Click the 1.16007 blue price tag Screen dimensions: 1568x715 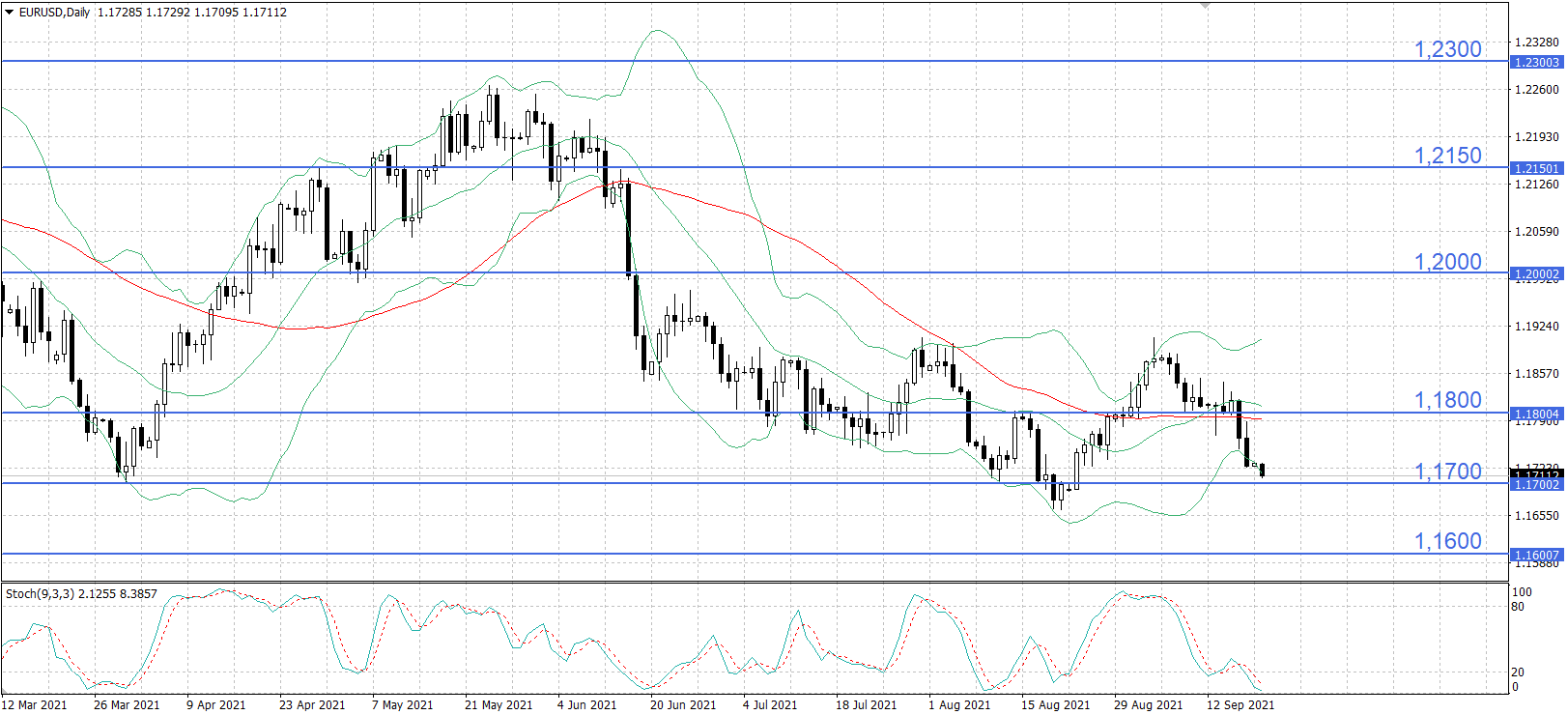tap(1536, 556)
